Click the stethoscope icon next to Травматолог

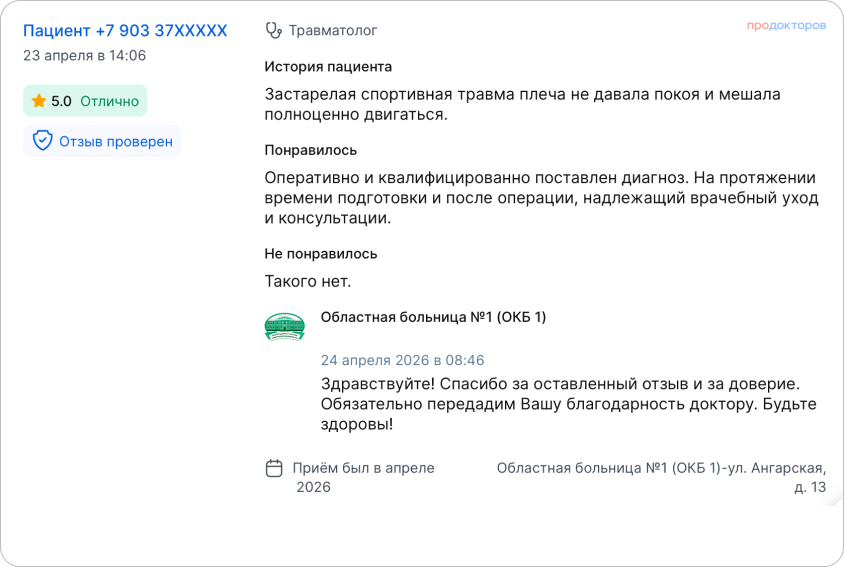[274, 31]
